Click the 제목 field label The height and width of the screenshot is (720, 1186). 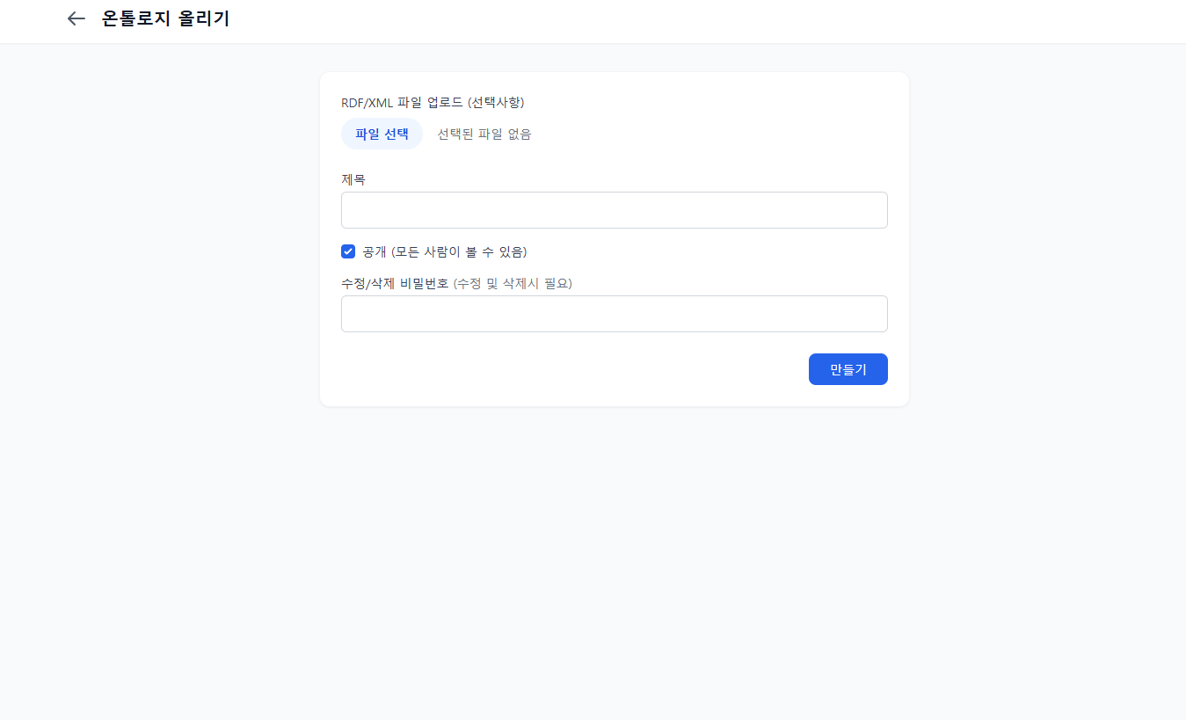click(354, 180)
